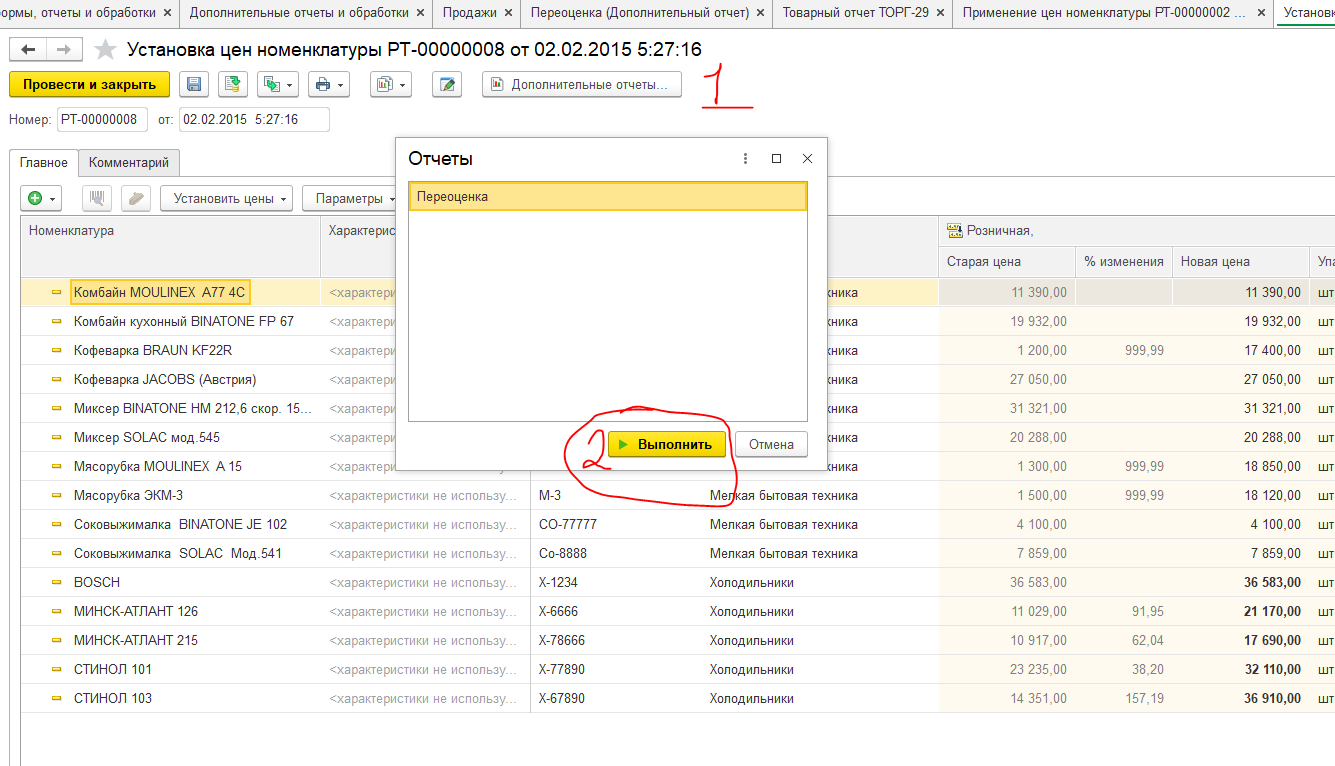This screenshot has width=1335, height=766.
Task: Select Кофеварка JACOBS (Австрия) row
Action: point(165,379)
